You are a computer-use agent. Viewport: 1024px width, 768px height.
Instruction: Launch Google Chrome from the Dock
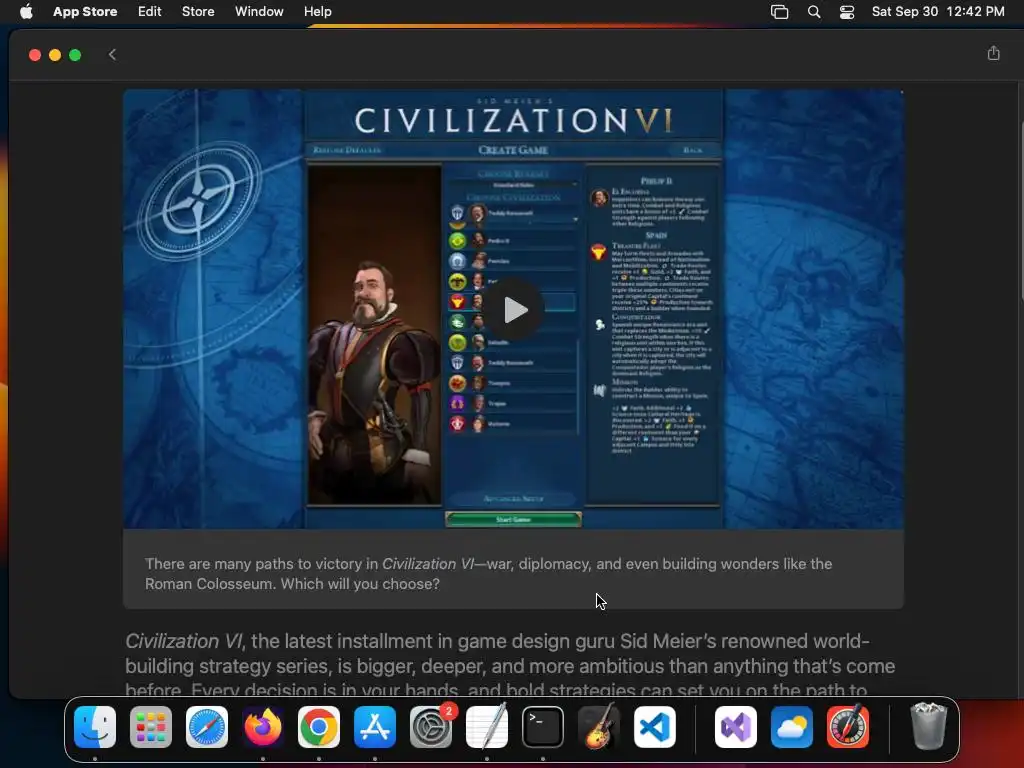[x=319, y=726]
